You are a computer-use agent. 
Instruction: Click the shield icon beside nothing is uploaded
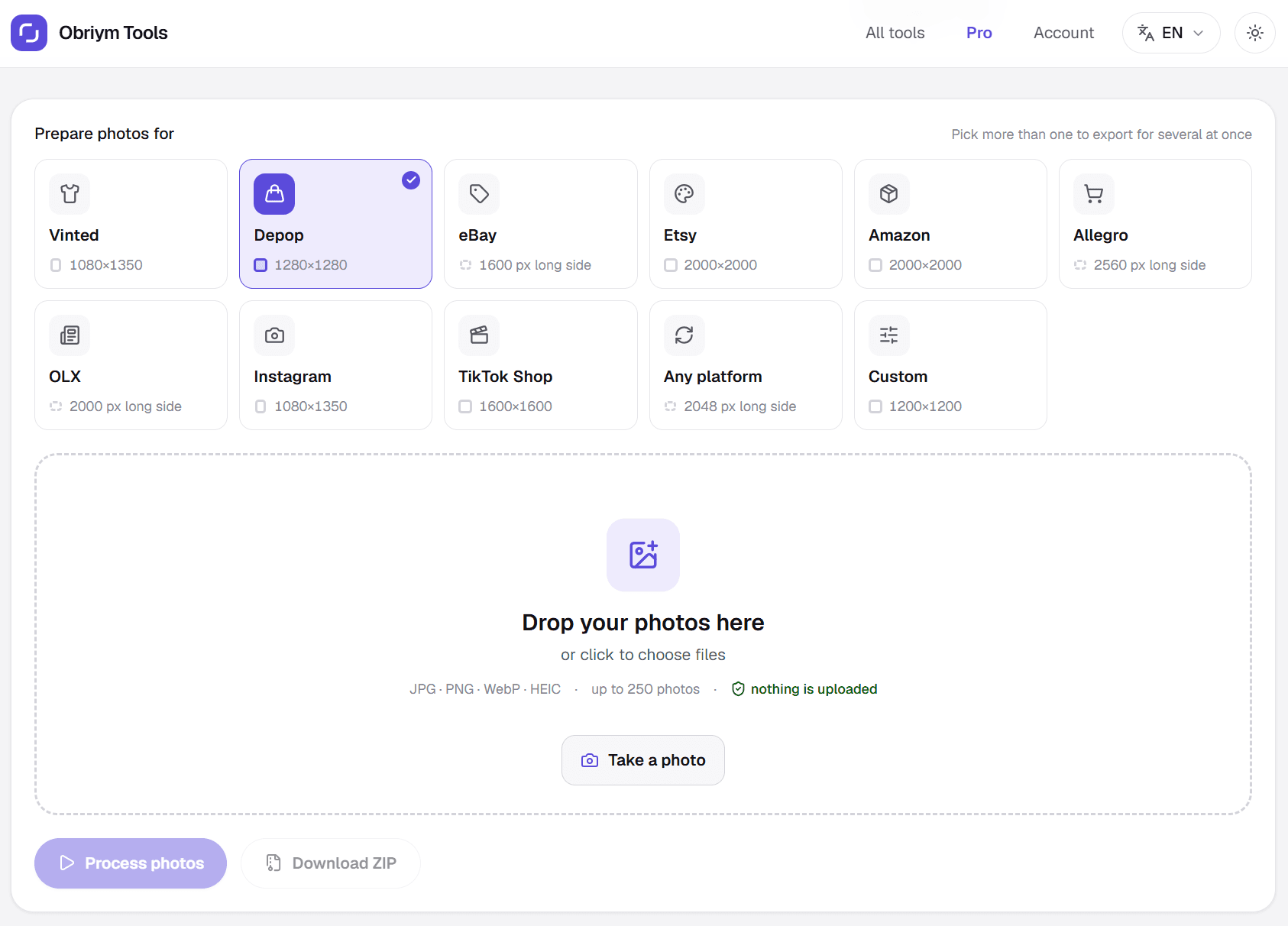738,689
